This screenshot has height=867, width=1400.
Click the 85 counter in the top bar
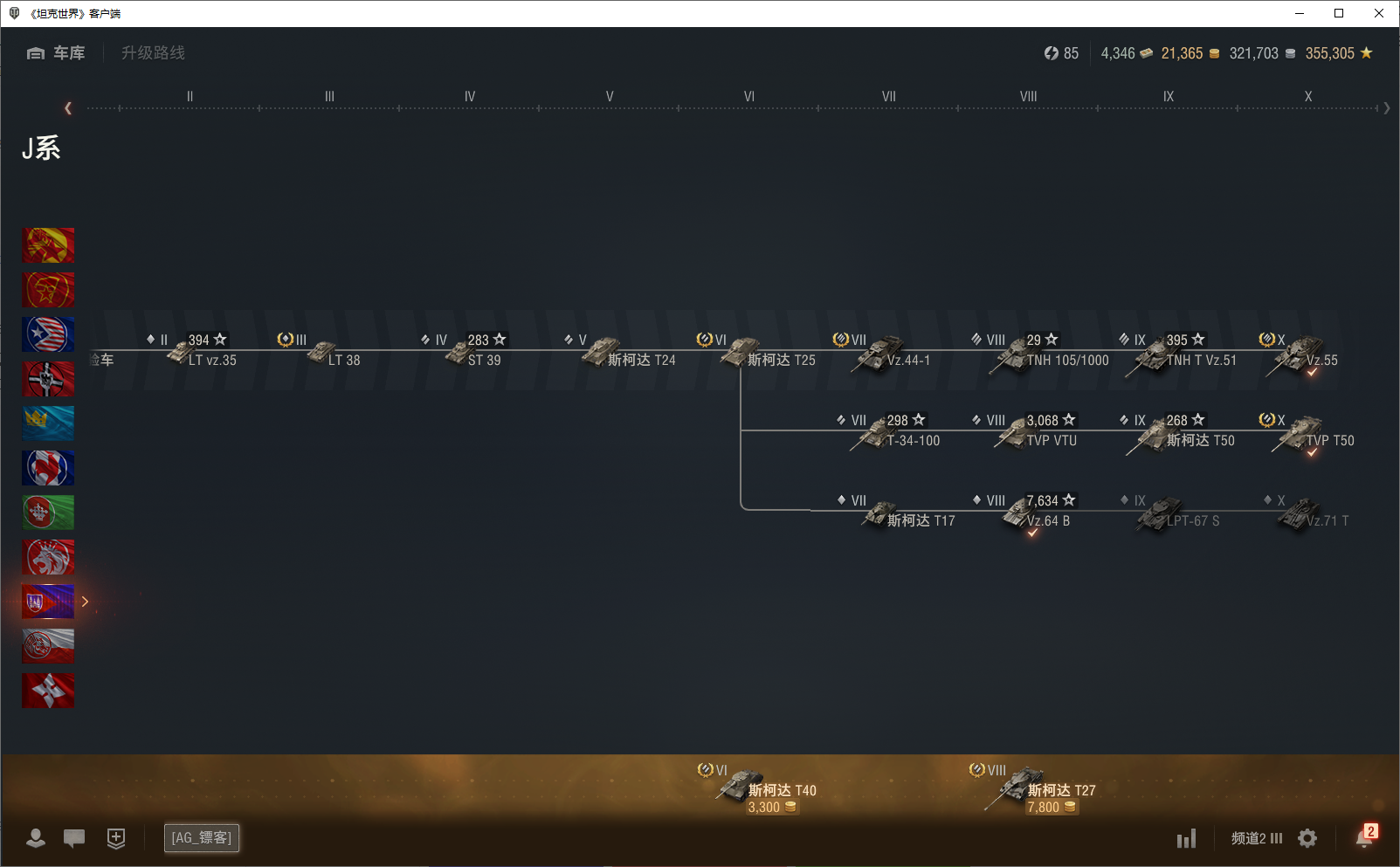coord(1061,53)
